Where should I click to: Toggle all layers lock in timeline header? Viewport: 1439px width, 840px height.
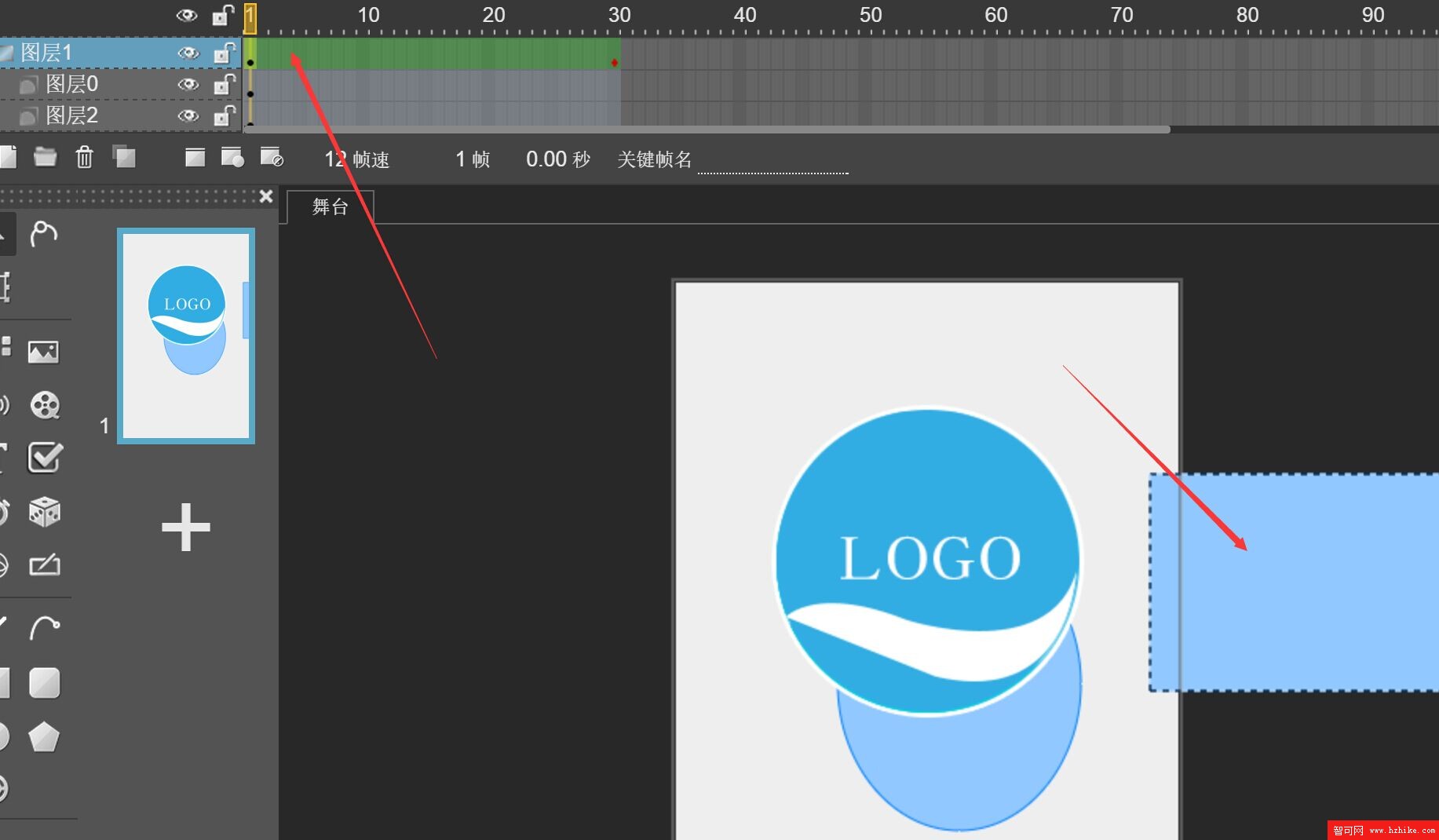[x=224, y=15]
